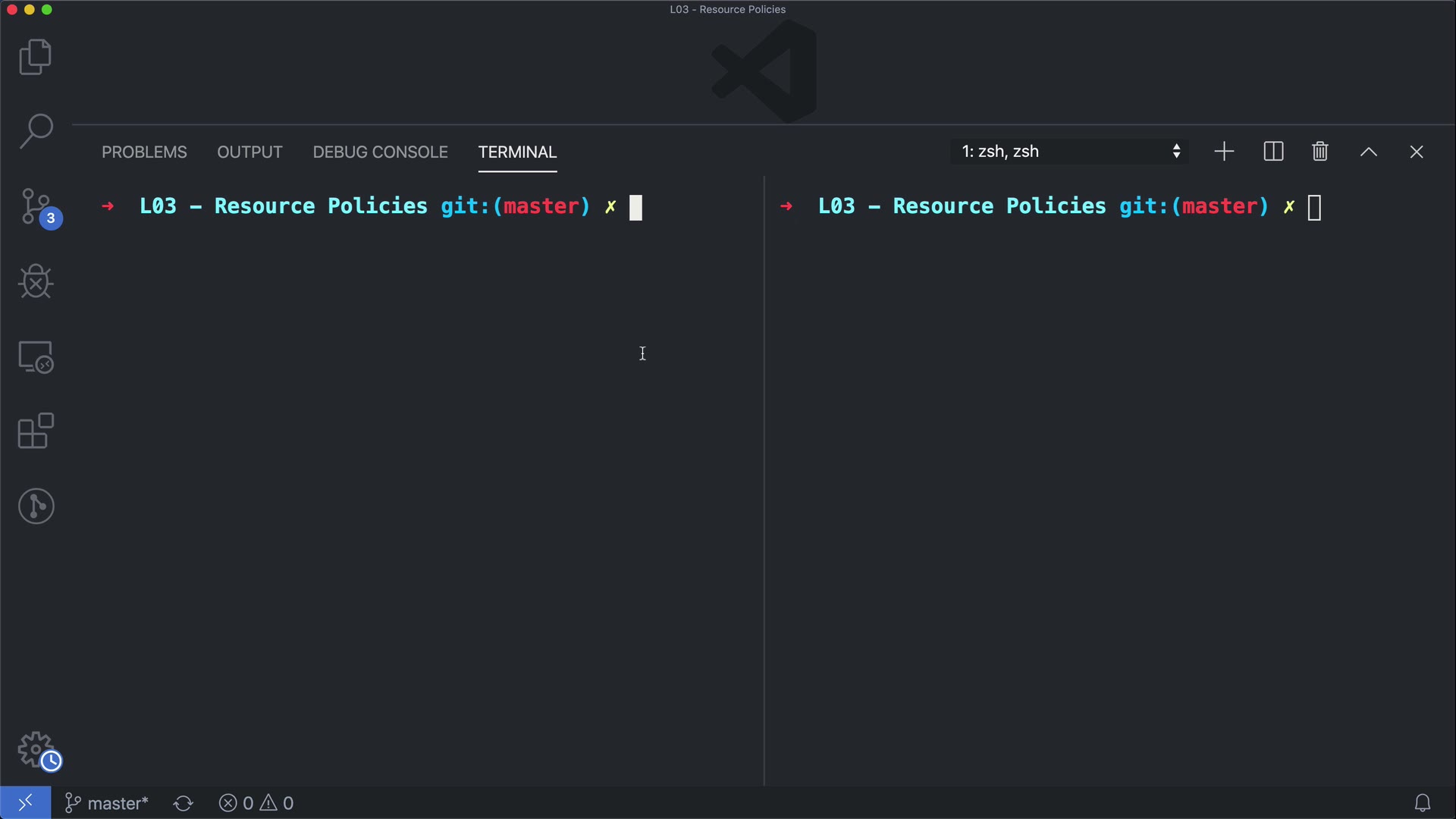Switch to the PROBLEMS tab
Screen dimensions: 1456x819
click(x=144, y=152)
